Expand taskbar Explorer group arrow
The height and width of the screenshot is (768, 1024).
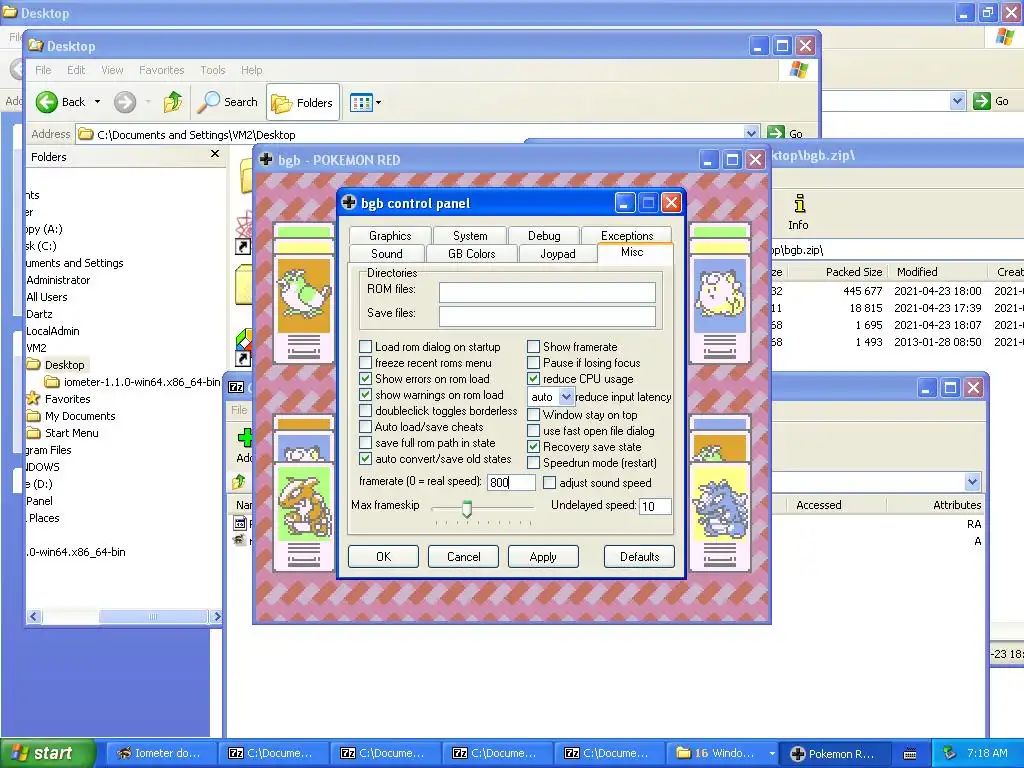(x=772, y=754)
